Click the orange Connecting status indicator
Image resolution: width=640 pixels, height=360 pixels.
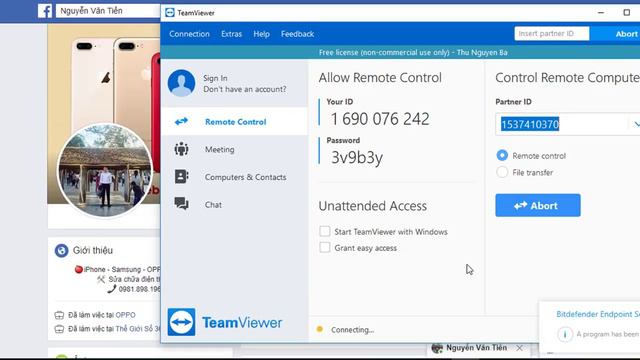pos(320,329)
